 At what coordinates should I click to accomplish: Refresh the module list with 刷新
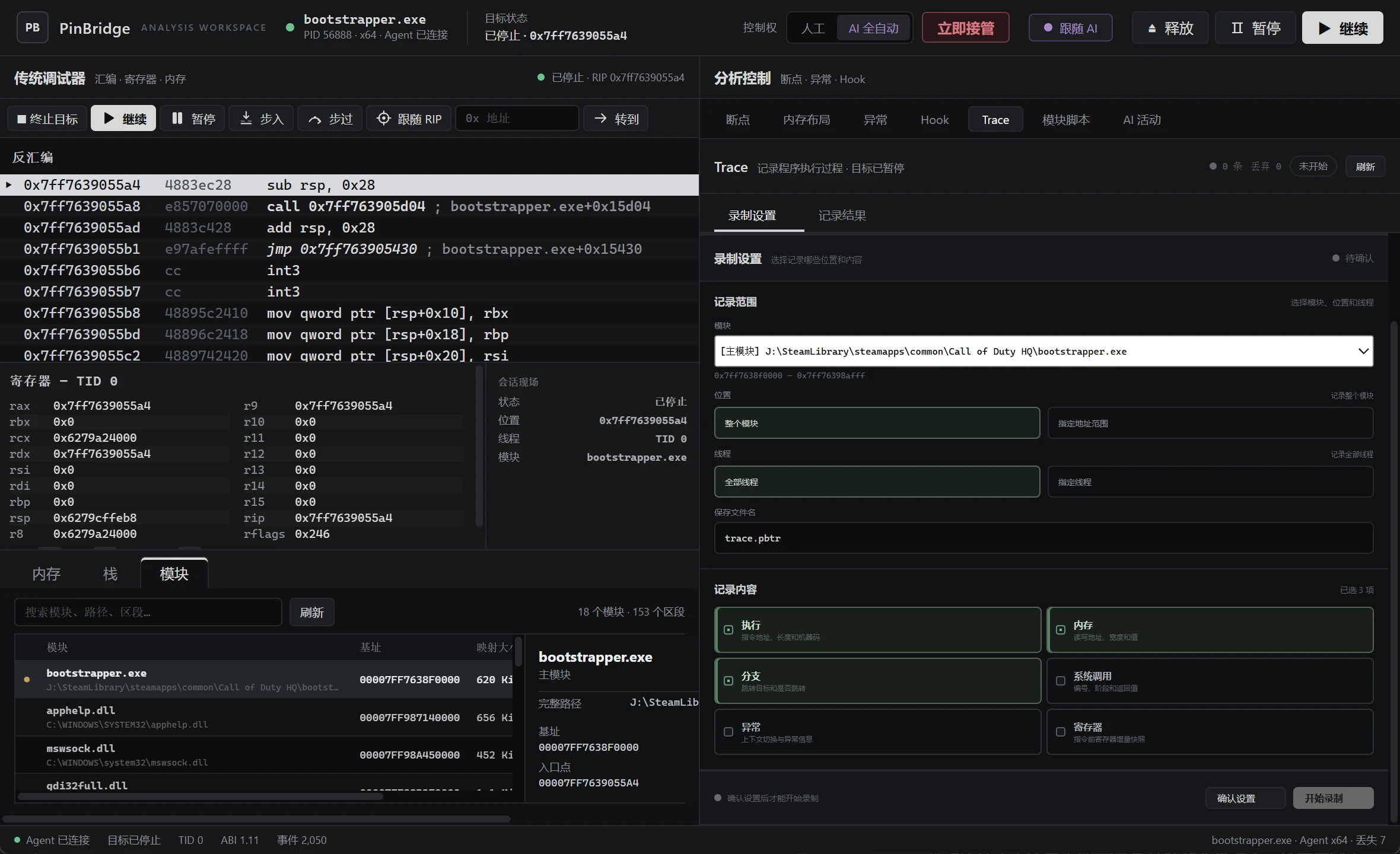[312, 612]
